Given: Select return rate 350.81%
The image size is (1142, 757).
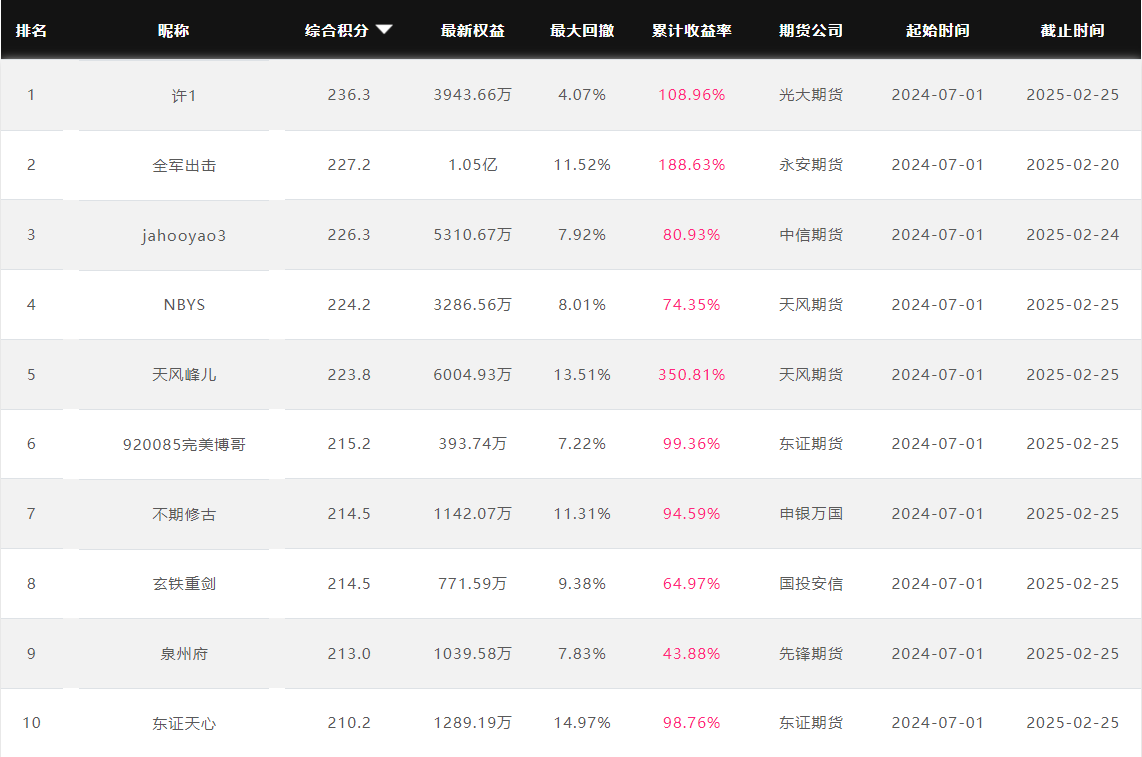Looking at the screenshot, I should point(691,374).
